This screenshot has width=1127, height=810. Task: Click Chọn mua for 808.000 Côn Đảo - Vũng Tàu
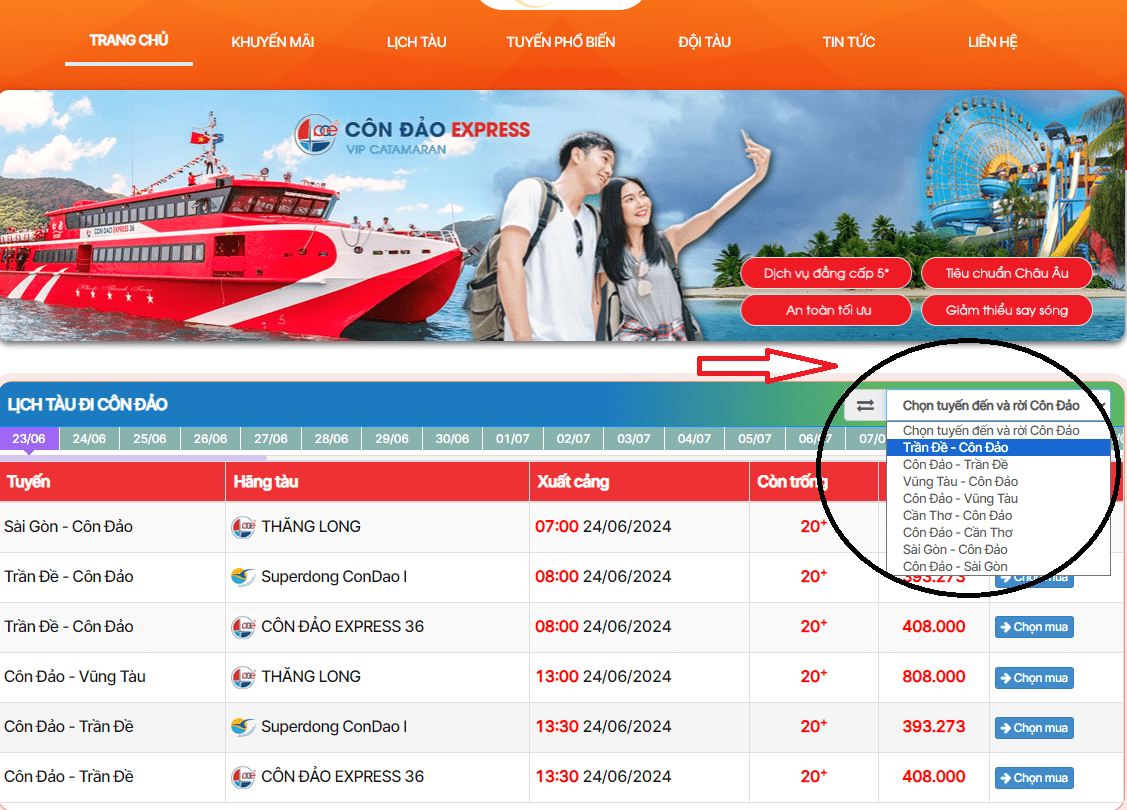1034,678
